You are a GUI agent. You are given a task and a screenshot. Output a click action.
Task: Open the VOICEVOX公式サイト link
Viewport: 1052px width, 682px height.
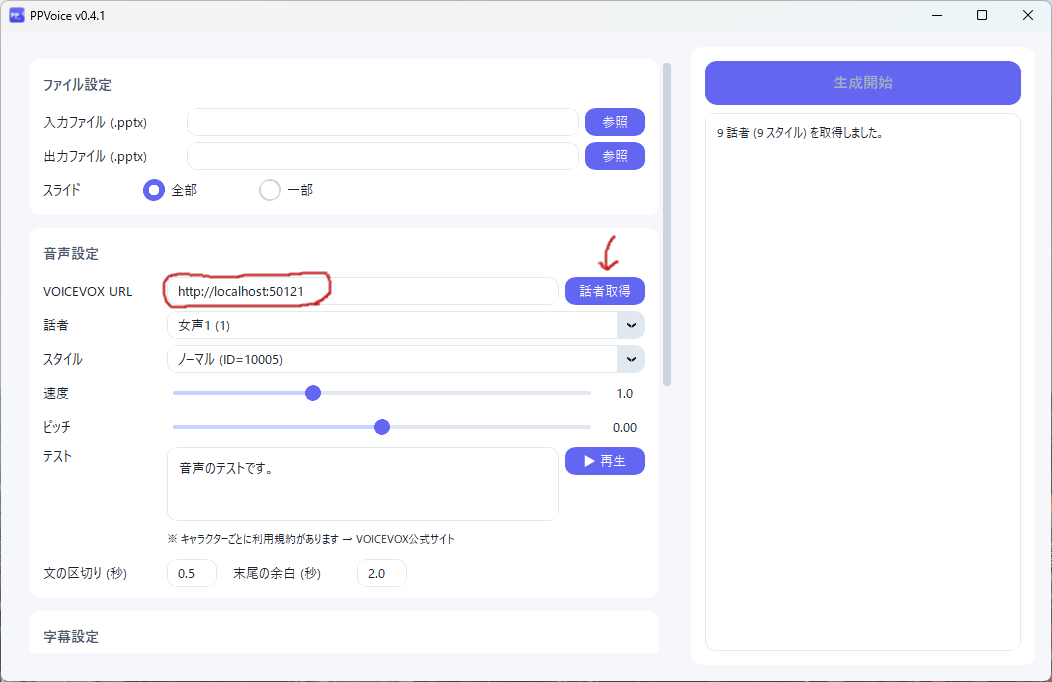405,539
